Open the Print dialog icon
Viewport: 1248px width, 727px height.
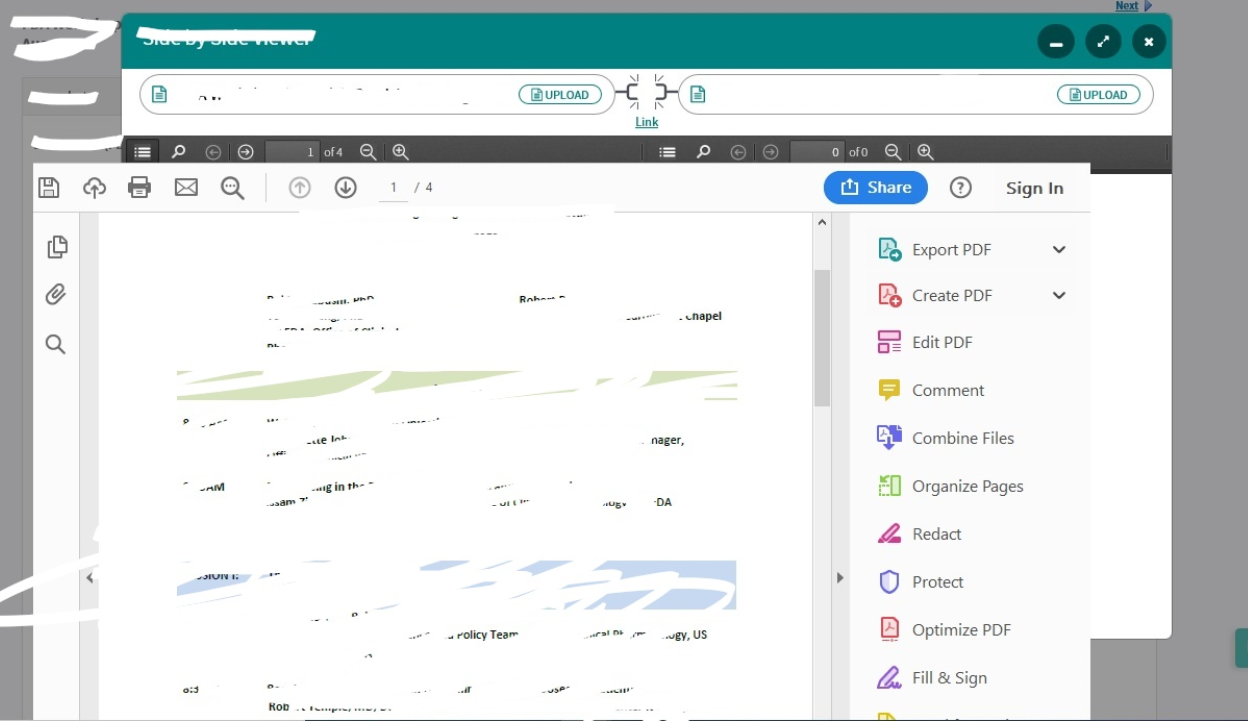click(140, 187)
